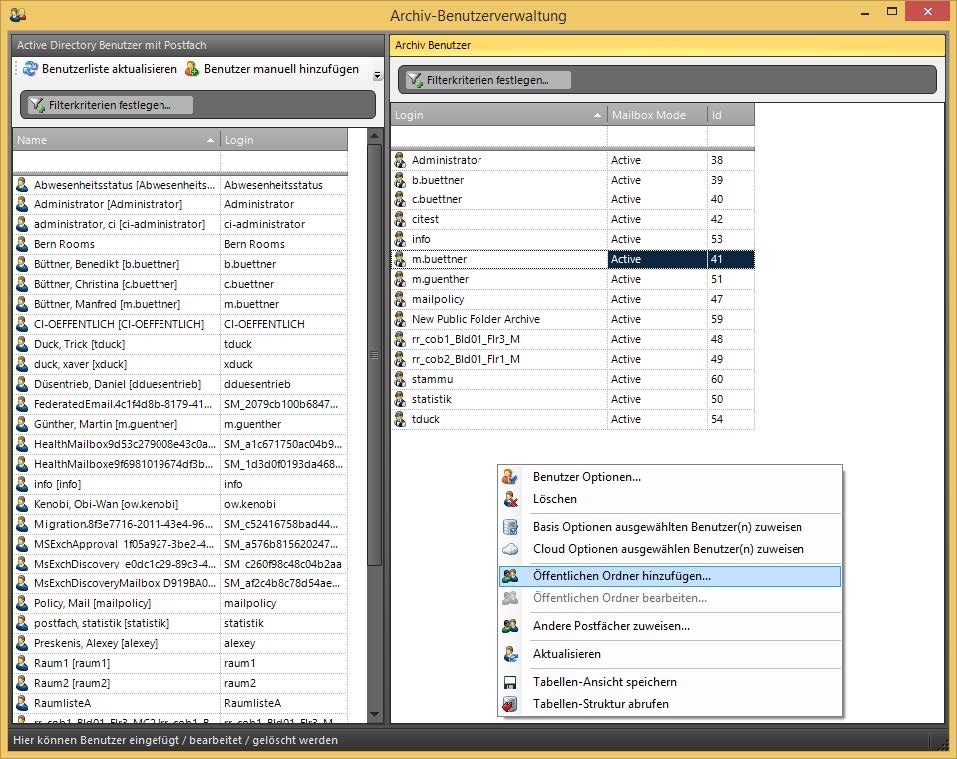Screen dimensions: 957x759
Task: Open the toolbar overflow dropdown arrow in the left panel
Action: [377, 75]
